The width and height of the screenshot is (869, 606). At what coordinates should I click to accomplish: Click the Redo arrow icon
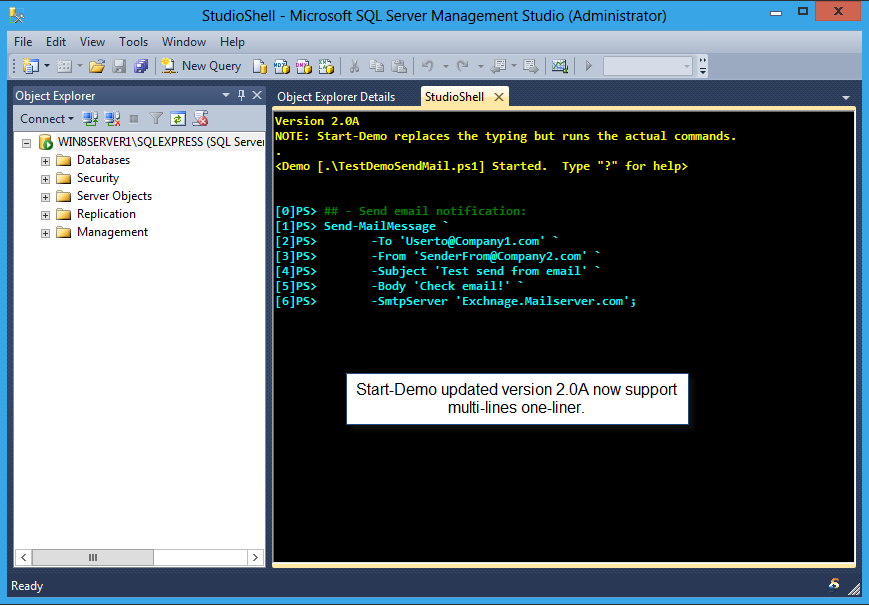pyautogui.click(x=463, y=67)
